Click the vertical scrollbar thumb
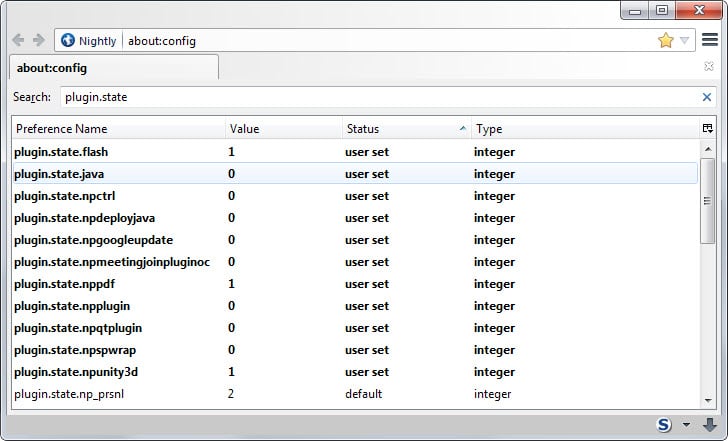 coord(707,200)
